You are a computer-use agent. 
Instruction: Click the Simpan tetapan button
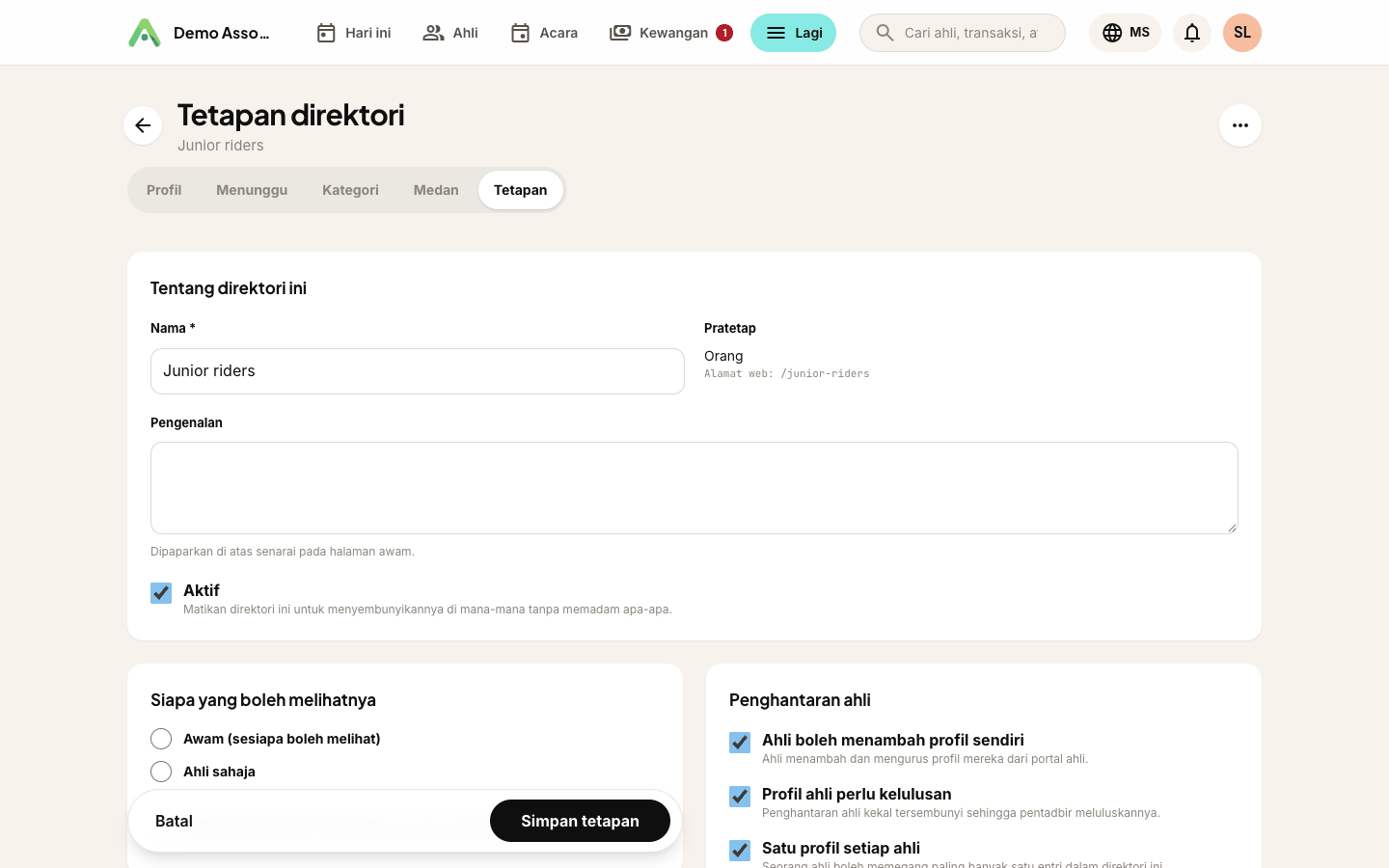(580, 821)
